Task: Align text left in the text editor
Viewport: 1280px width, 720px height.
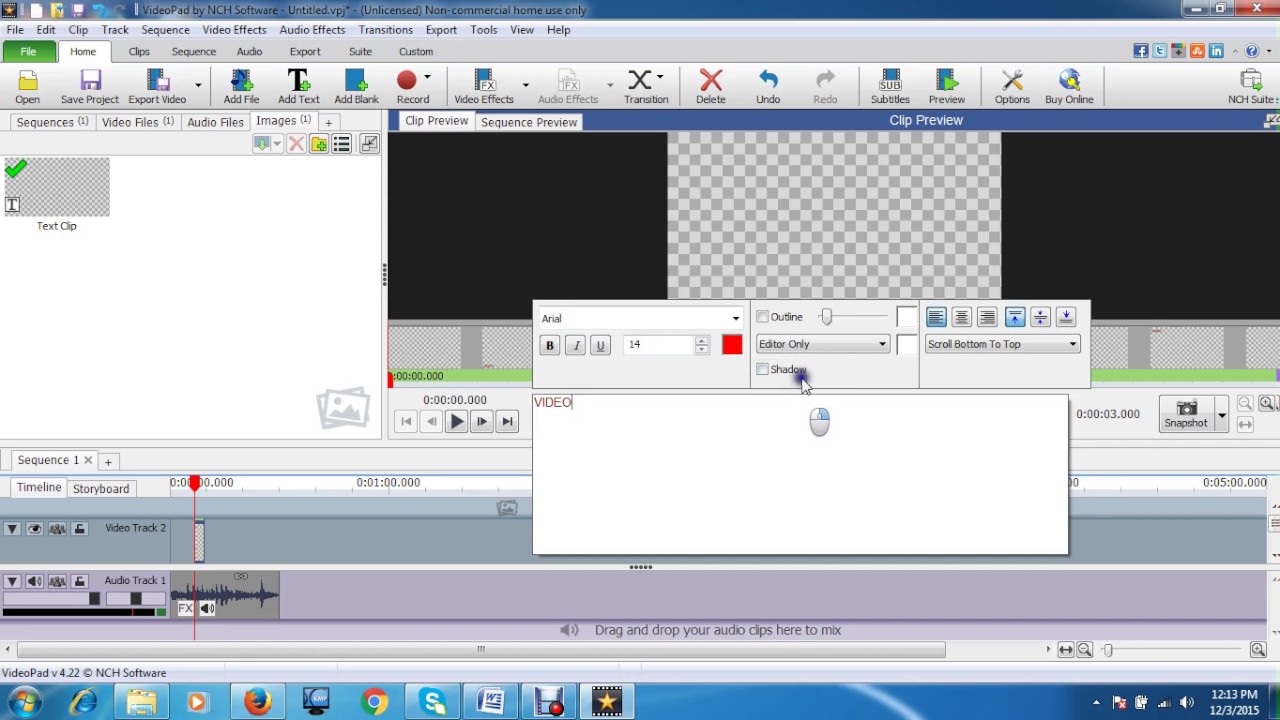Action: point(936,317)
